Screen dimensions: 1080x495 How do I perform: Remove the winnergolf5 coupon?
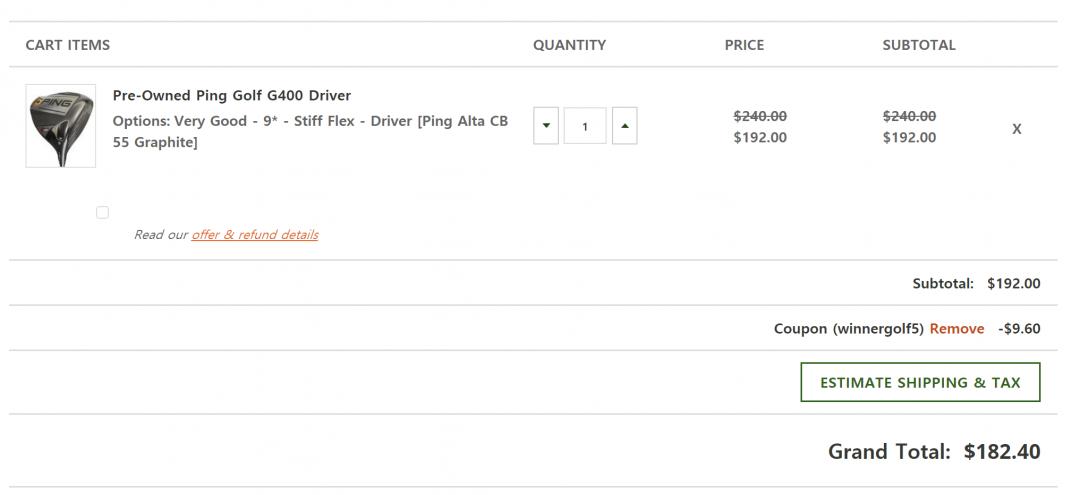click(956, 328)
